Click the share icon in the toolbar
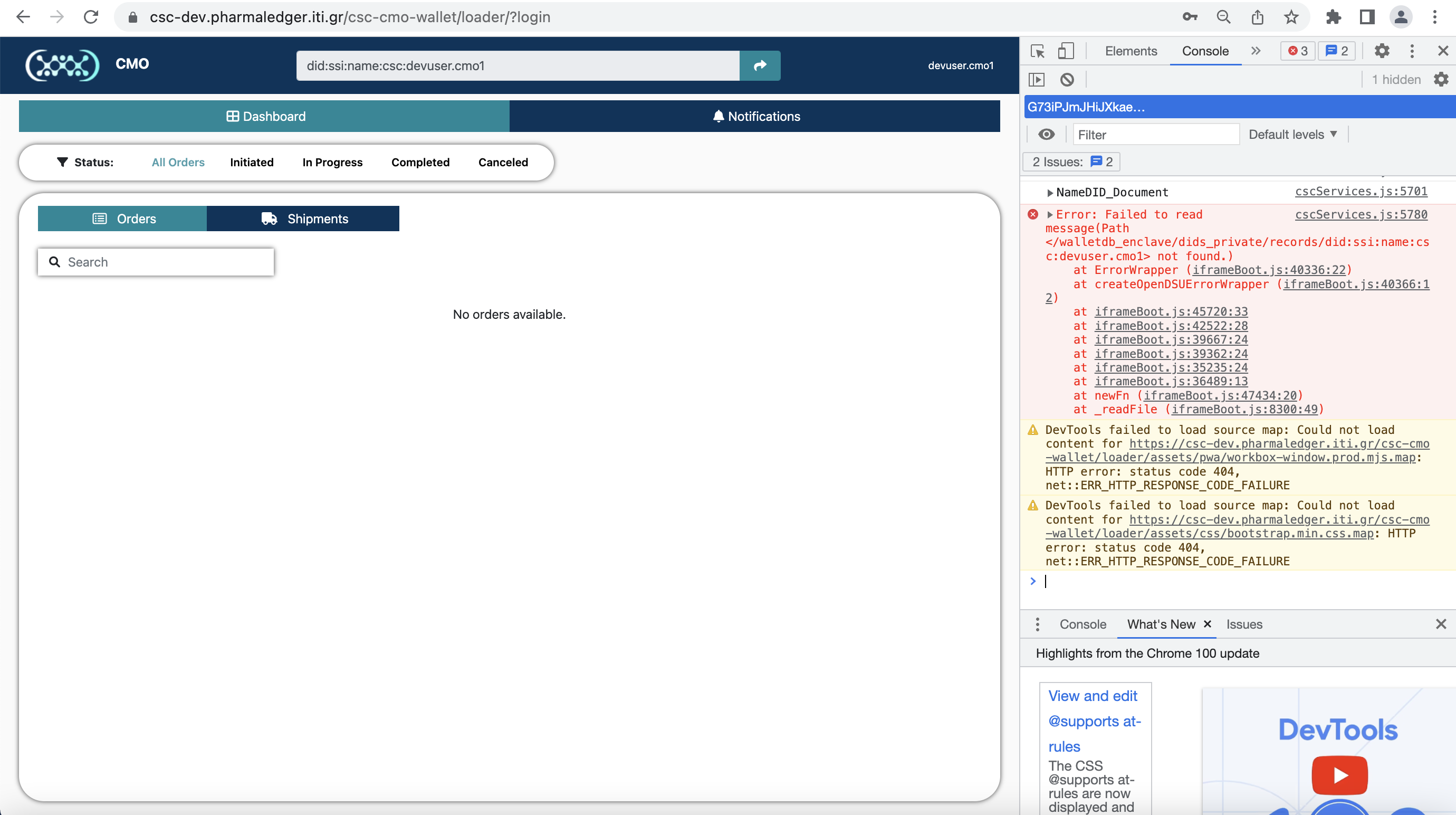This screenshot has width=1456, height=815. coord(1257,17)
